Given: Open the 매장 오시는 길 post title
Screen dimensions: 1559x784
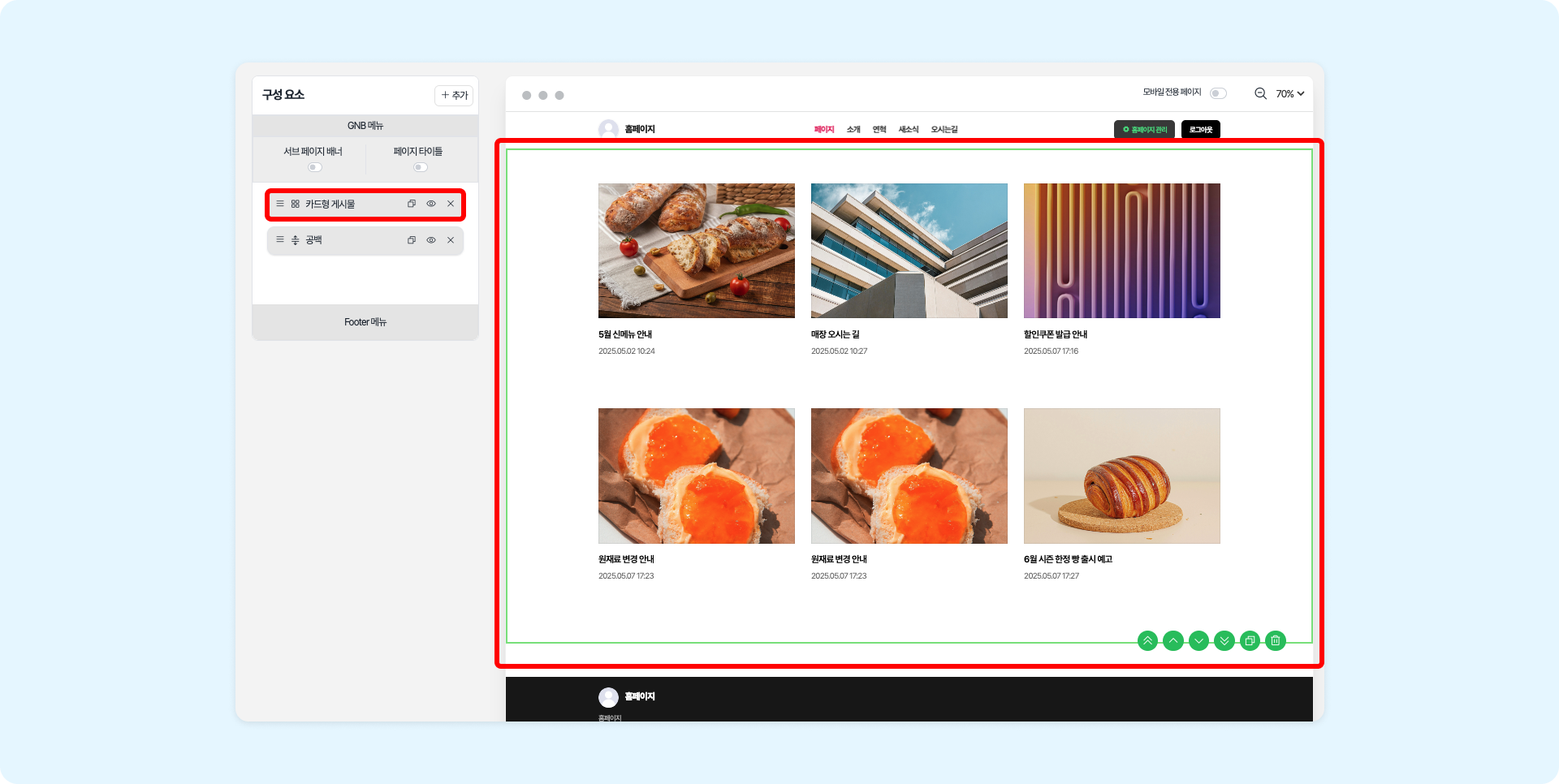Looking at the screenshot, I should [836, 334].
